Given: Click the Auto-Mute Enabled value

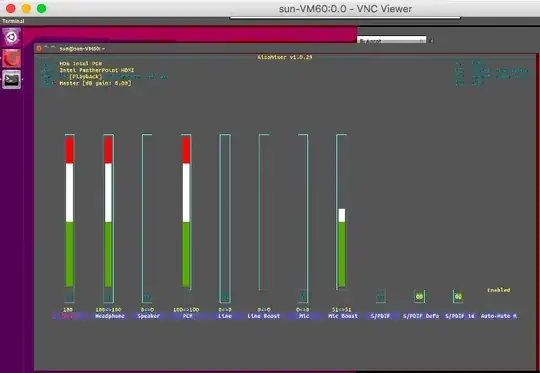Looking at the screenshot, I should 499,290.
